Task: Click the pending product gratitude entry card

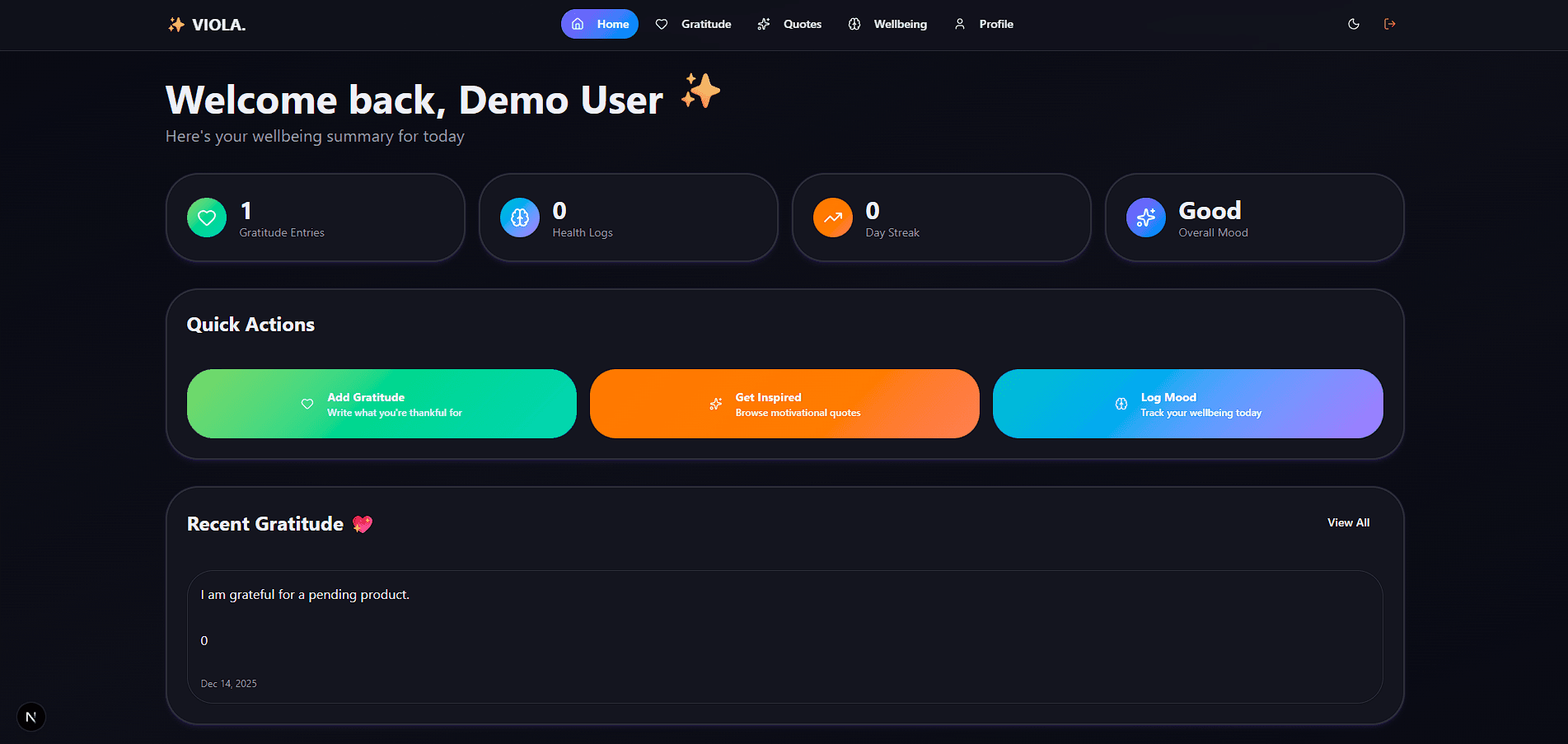Action: [x=785, y=637]
